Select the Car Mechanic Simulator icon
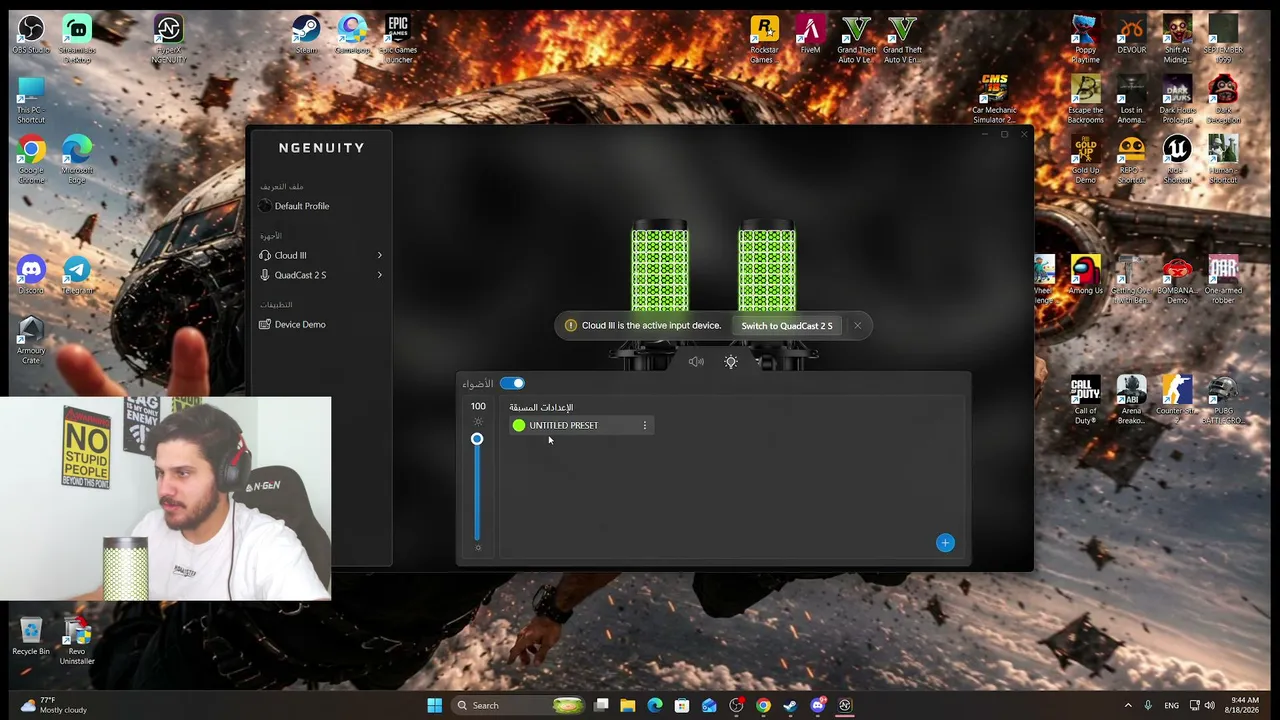The height and width of the screenshot is (720, 1280). (994, 100)
